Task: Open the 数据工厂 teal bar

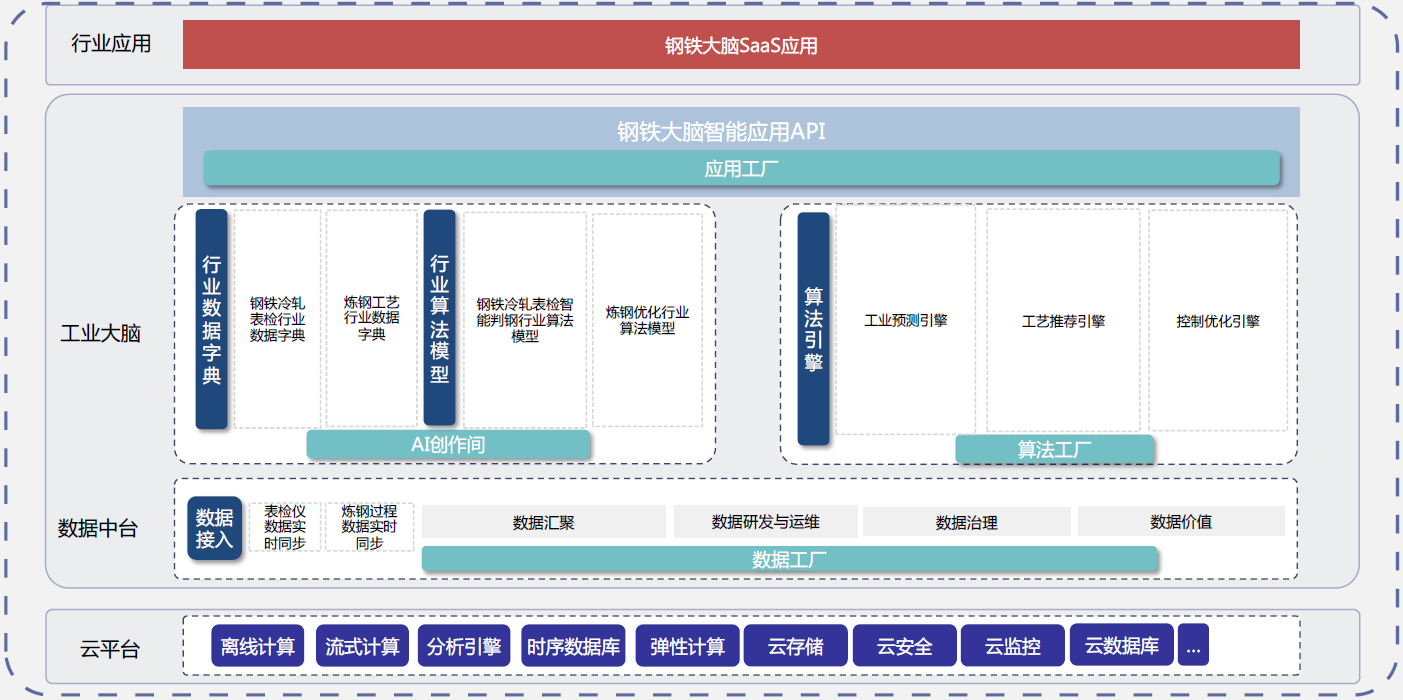Action: point(789,560)
